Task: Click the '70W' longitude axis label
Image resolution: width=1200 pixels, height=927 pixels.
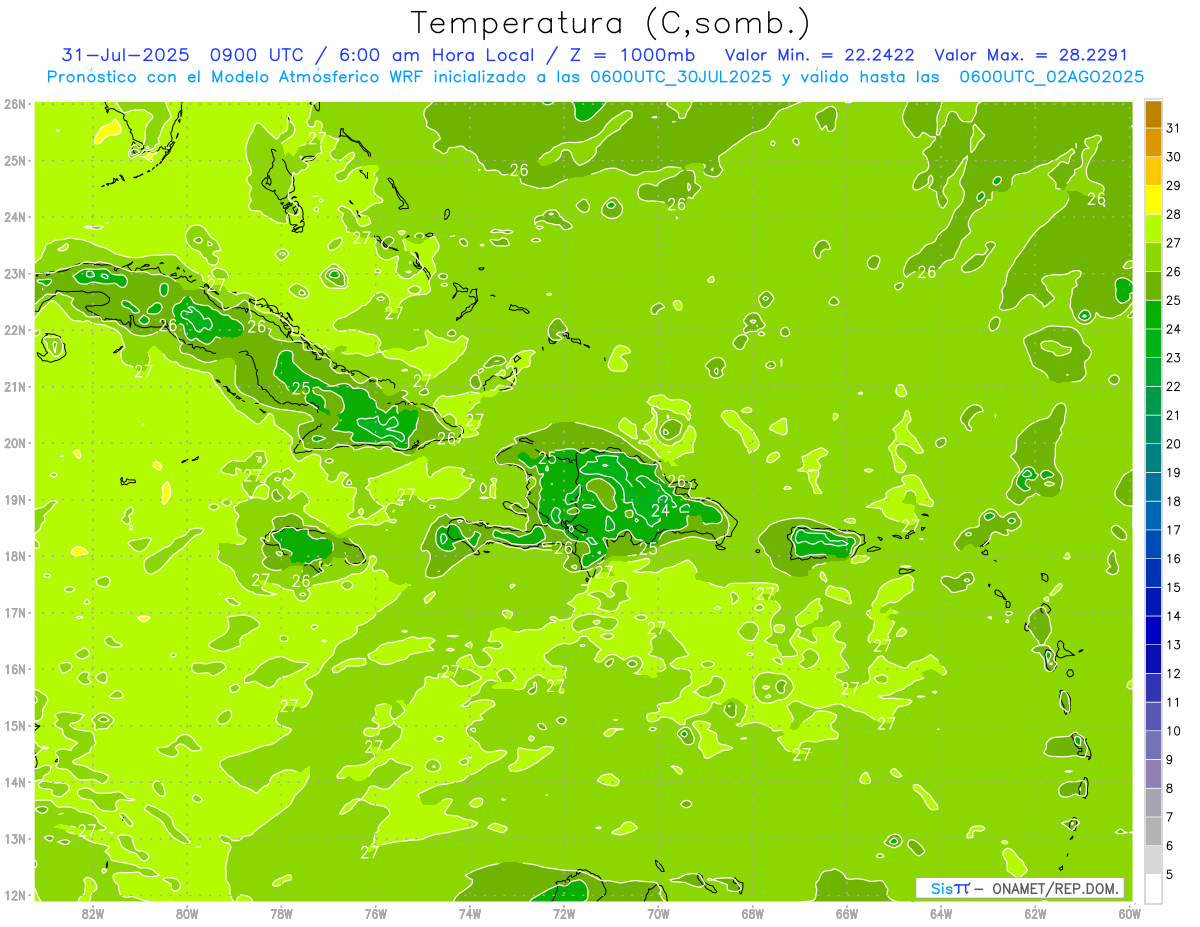Action: pyautogui.click(x=658, y=912)
